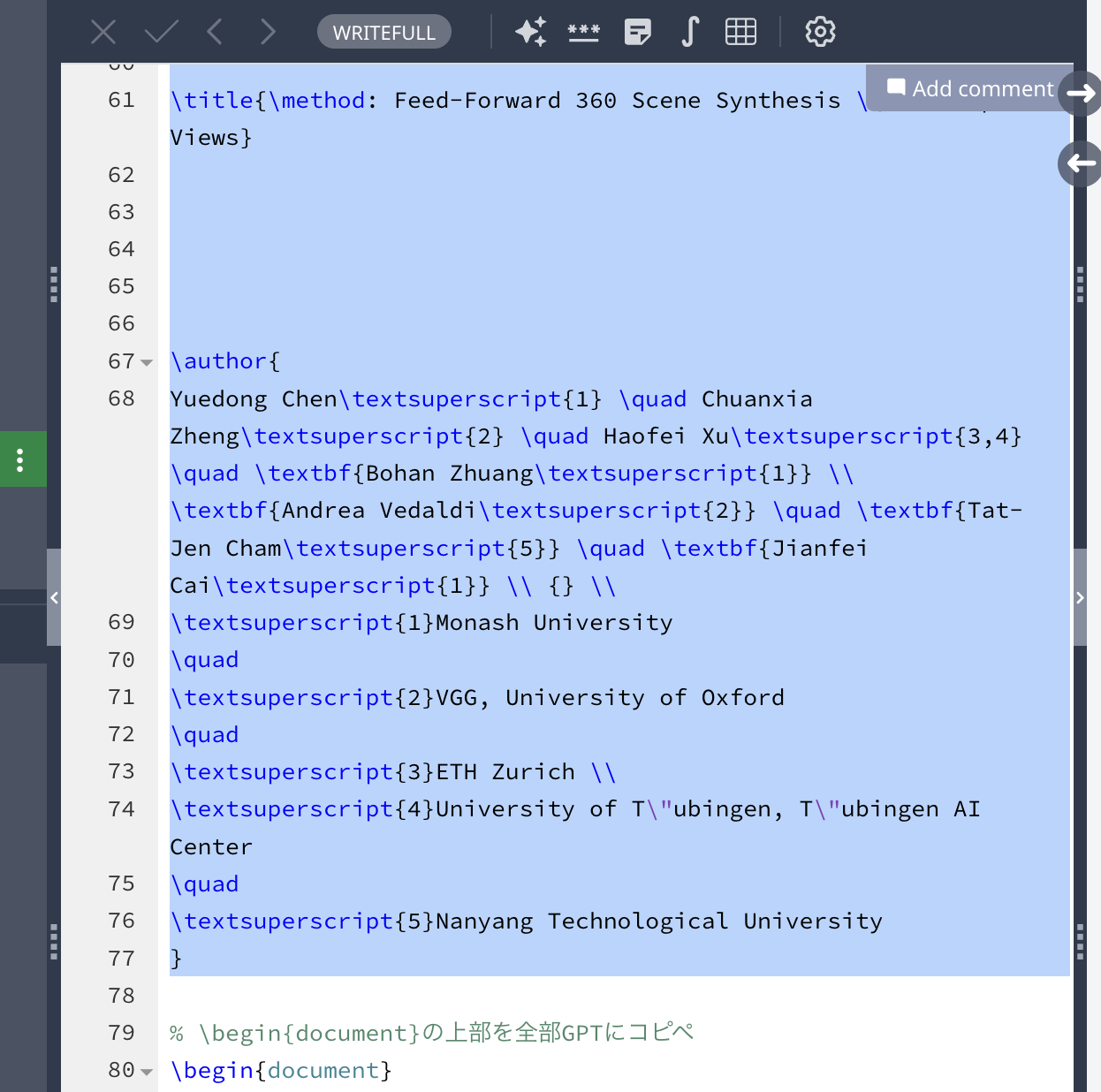Image resolution: width=1101 pixels, height=1092 pixels.
Task: Accept suggestion with the checkmark icon
Action: coord(162,32)
